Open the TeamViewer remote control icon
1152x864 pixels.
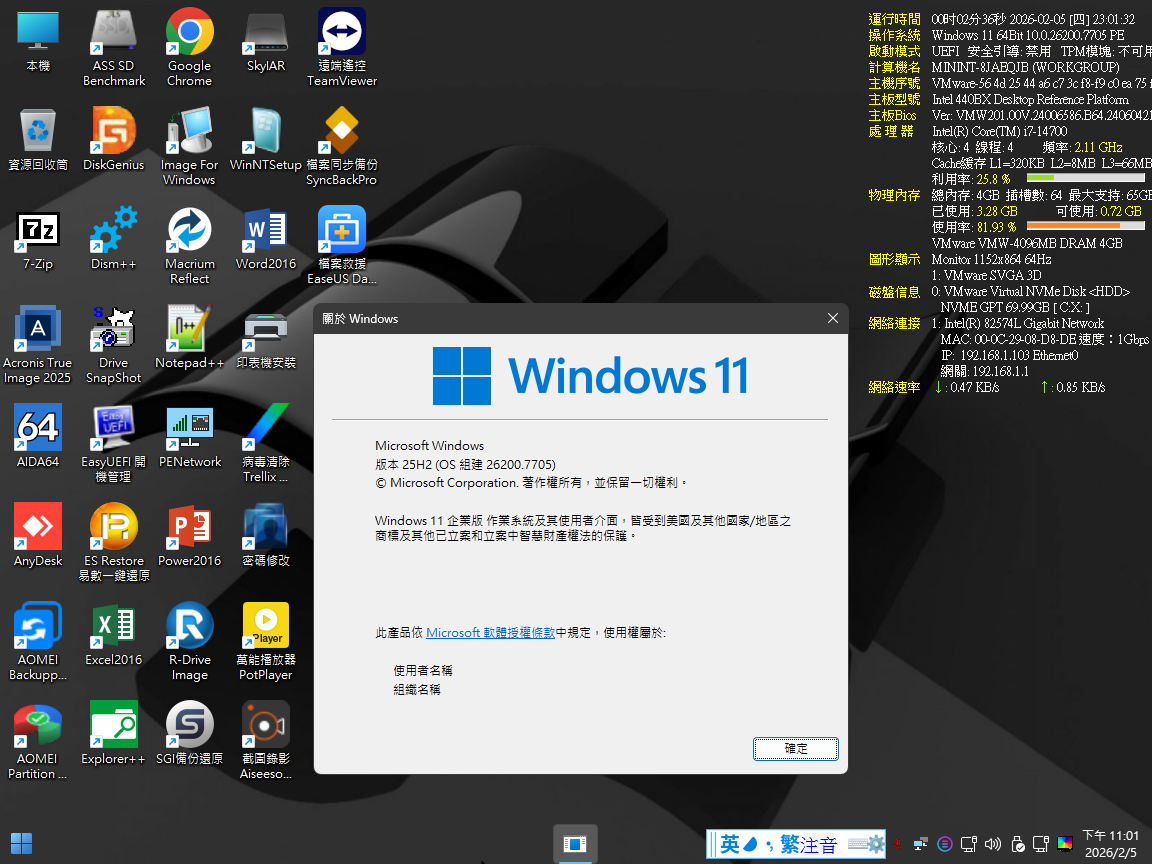pyautogui.click(x=342, y=34)
